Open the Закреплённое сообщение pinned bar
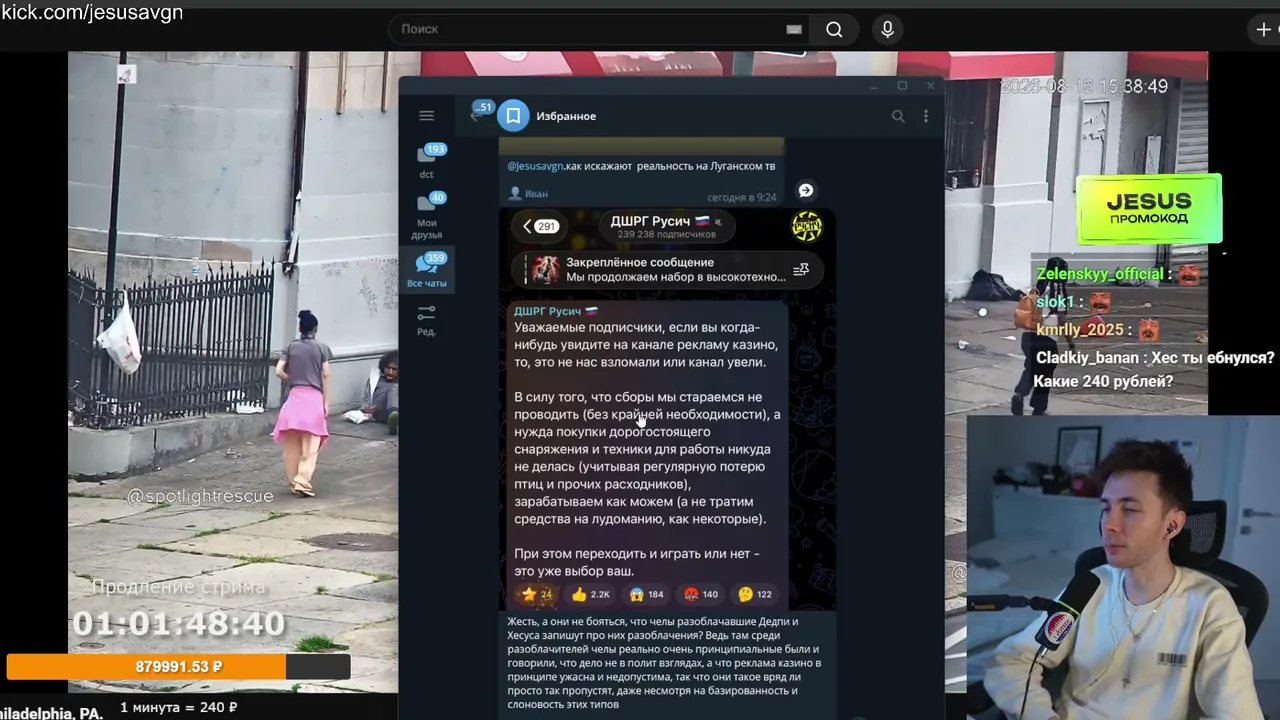 coord(667,269)
